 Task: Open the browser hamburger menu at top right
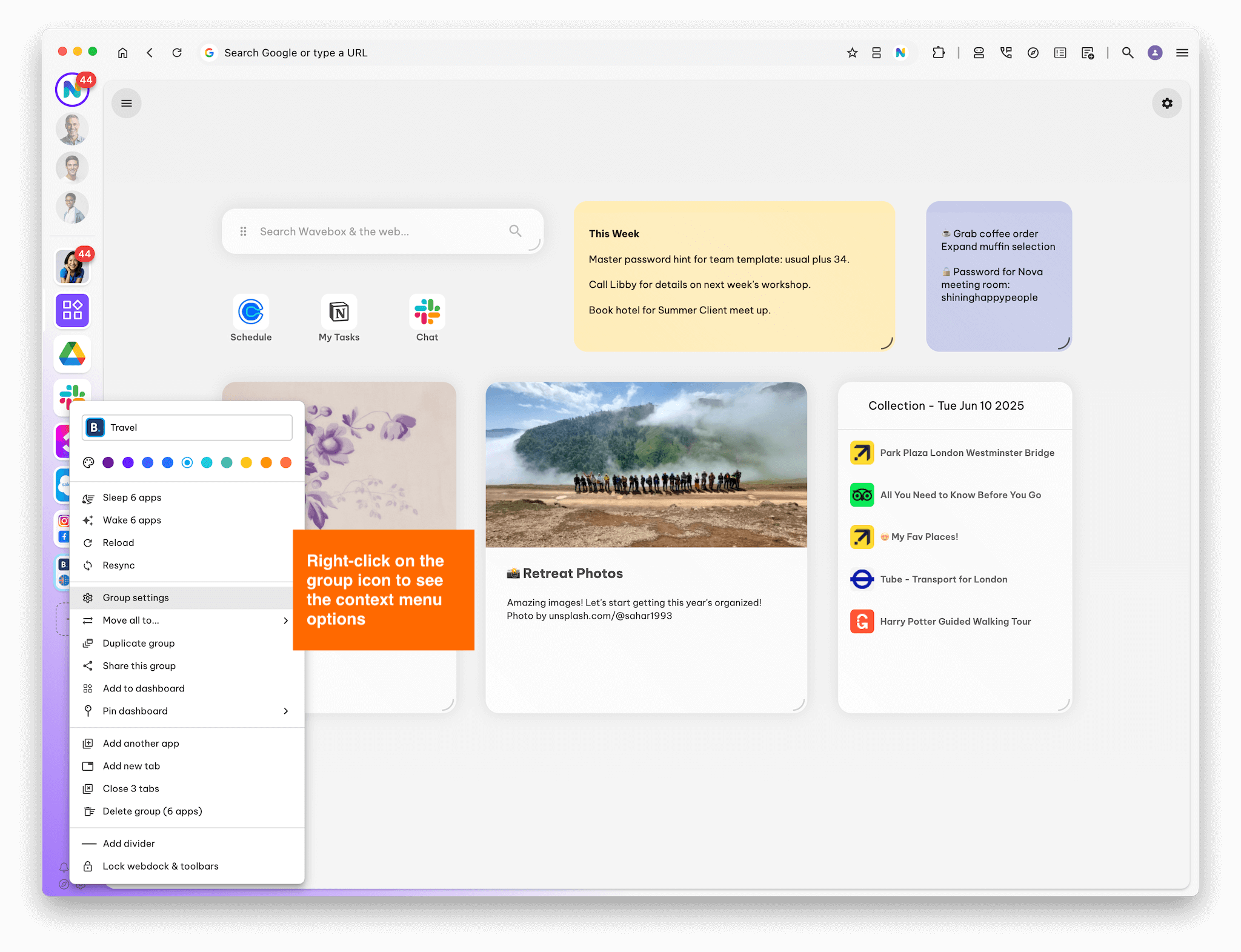click(1182, 53)
